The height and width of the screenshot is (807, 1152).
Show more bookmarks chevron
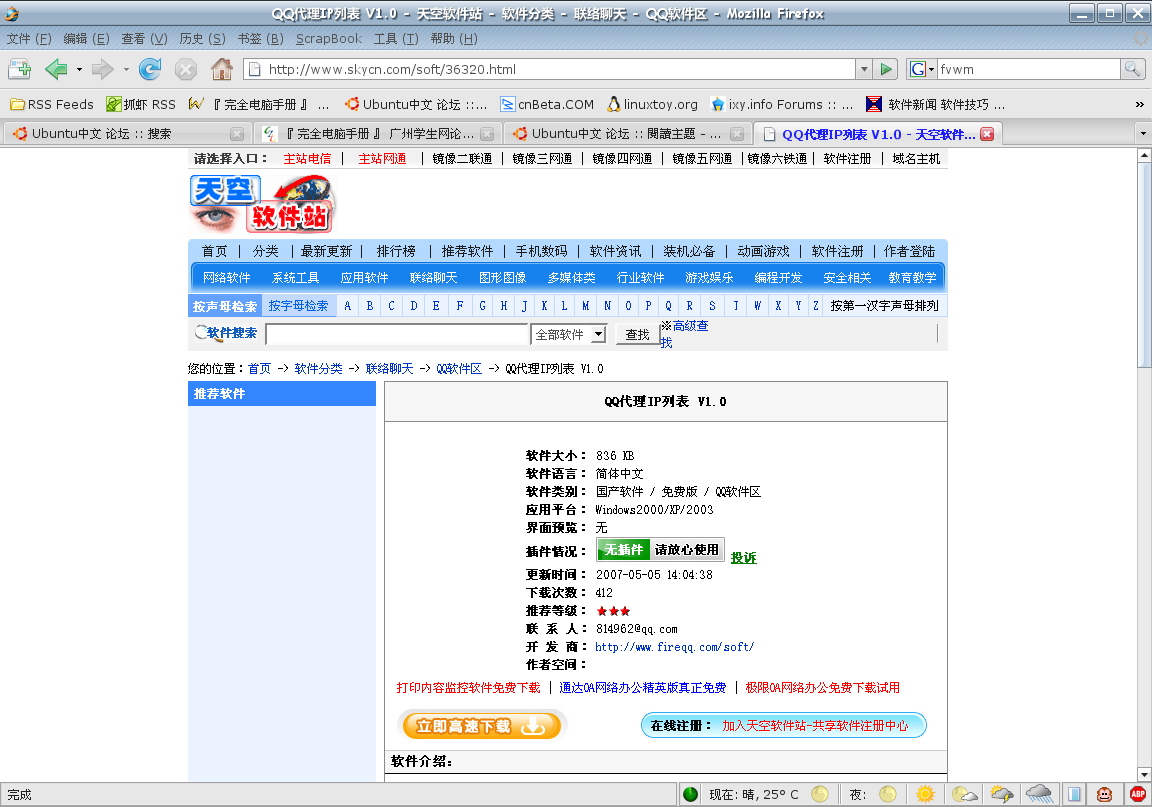click(1140, 104)
